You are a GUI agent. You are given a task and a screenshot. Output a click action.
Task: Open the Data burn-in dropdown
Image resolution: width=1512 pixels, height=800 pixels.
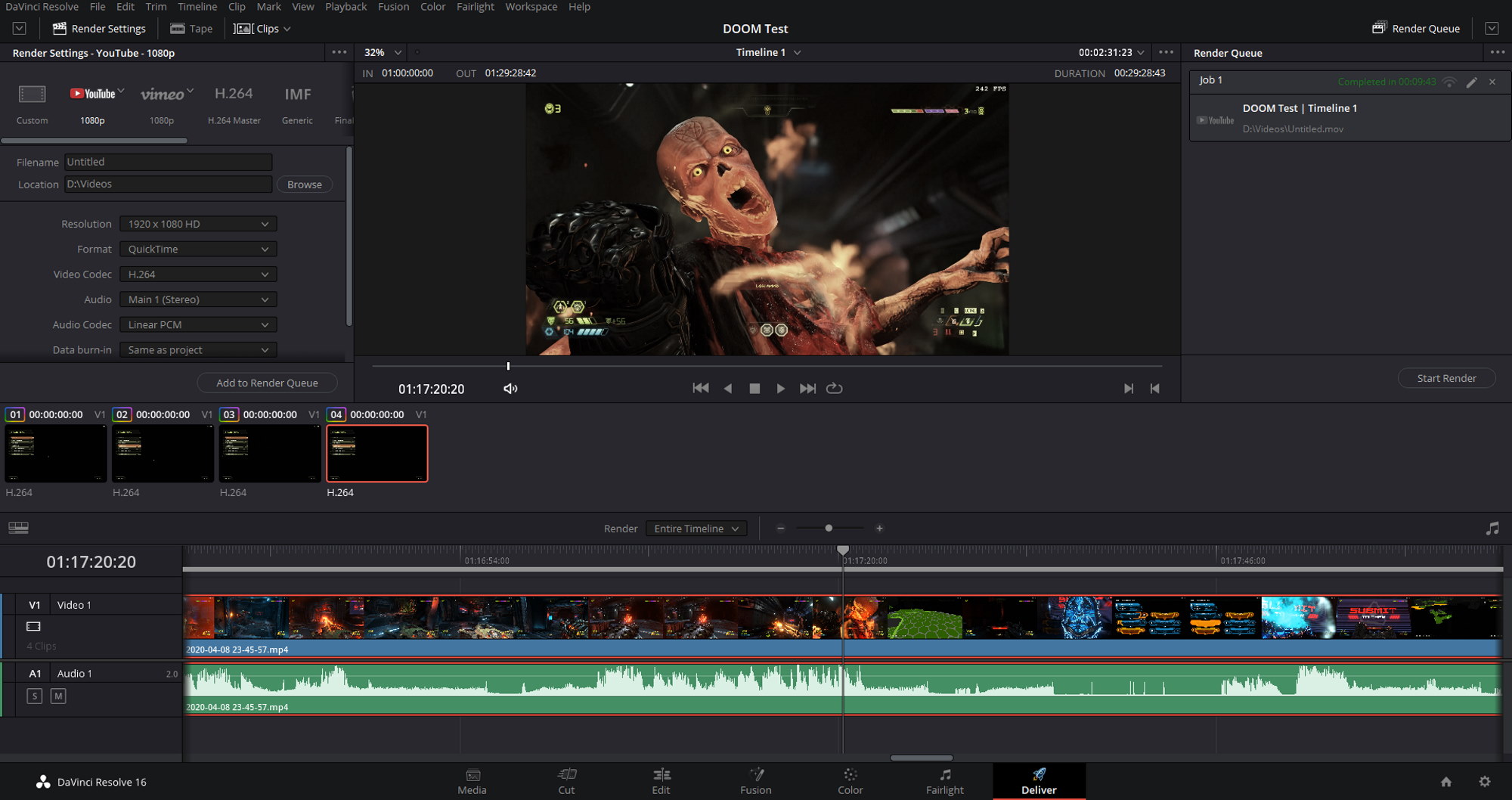(198, 350)
